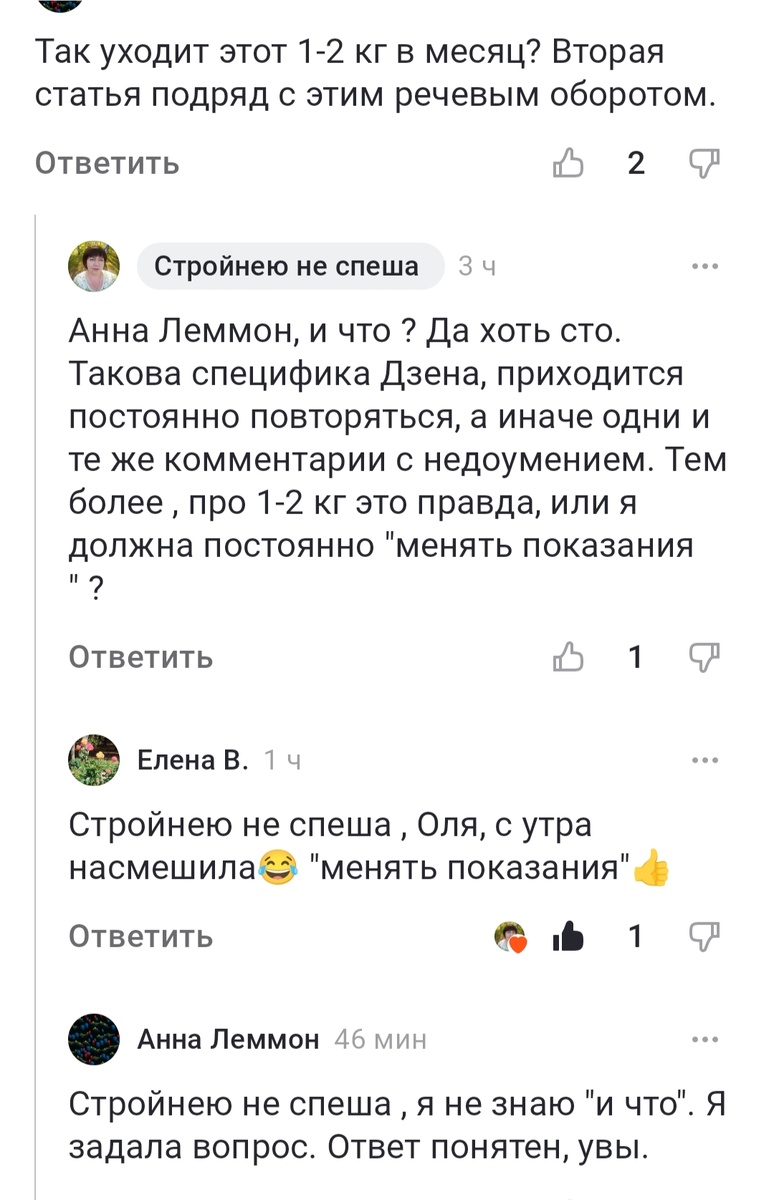774x1200 pixels.
Task: Toggle like on the top comment
Action: click(x=570, y=163)
